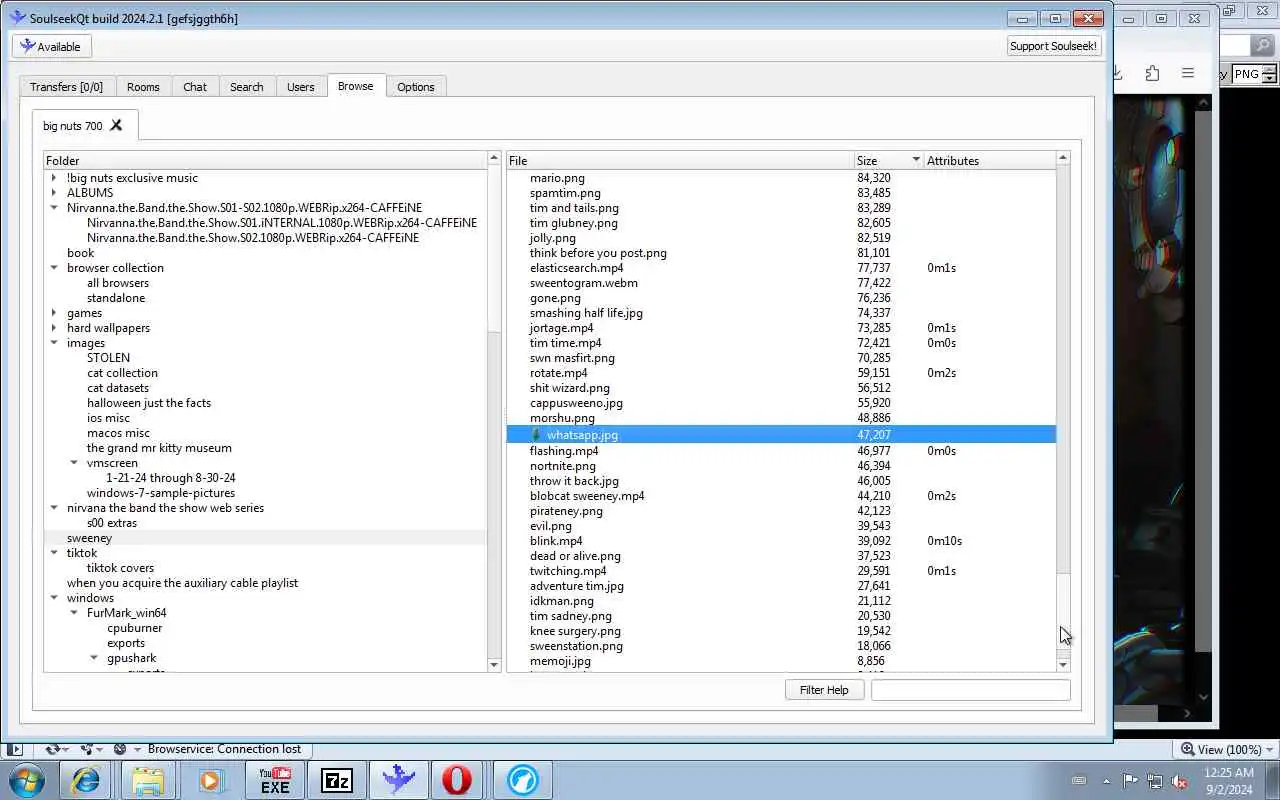Select the FurMark_win64 folder

[x=126, y=613]
